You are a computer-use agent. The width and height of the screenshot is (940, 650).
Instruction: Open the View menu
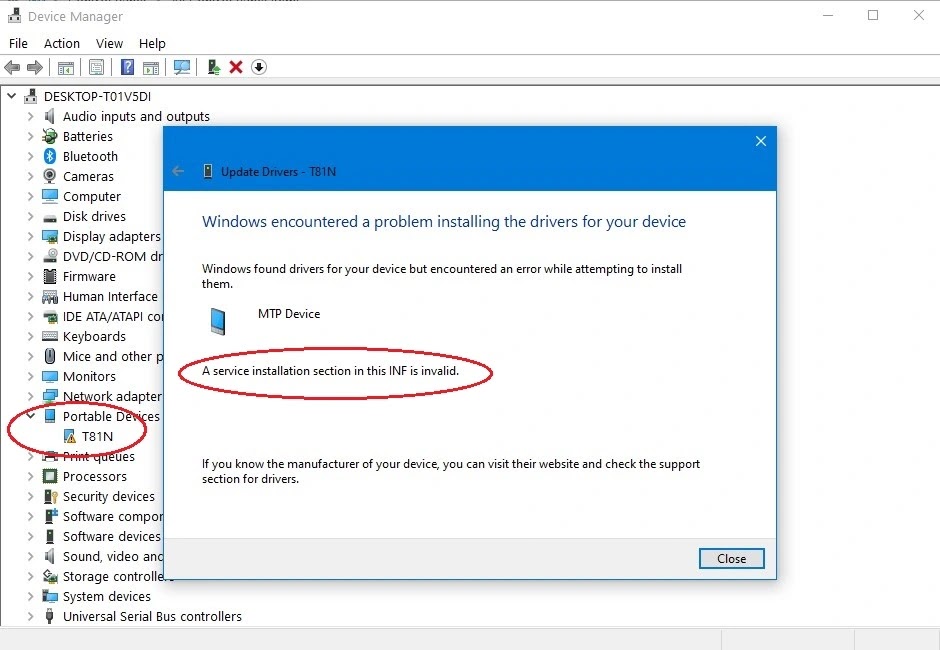coord(109,43)
